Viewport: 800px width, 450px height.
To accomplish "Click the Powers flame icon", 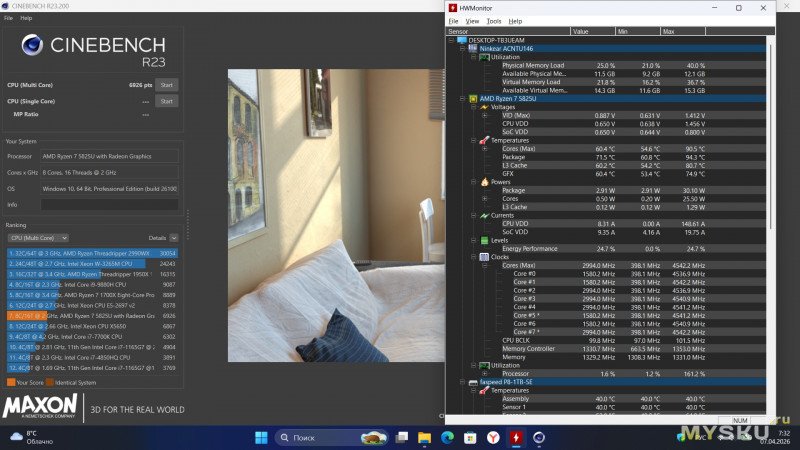I will [x=484, y=182].
